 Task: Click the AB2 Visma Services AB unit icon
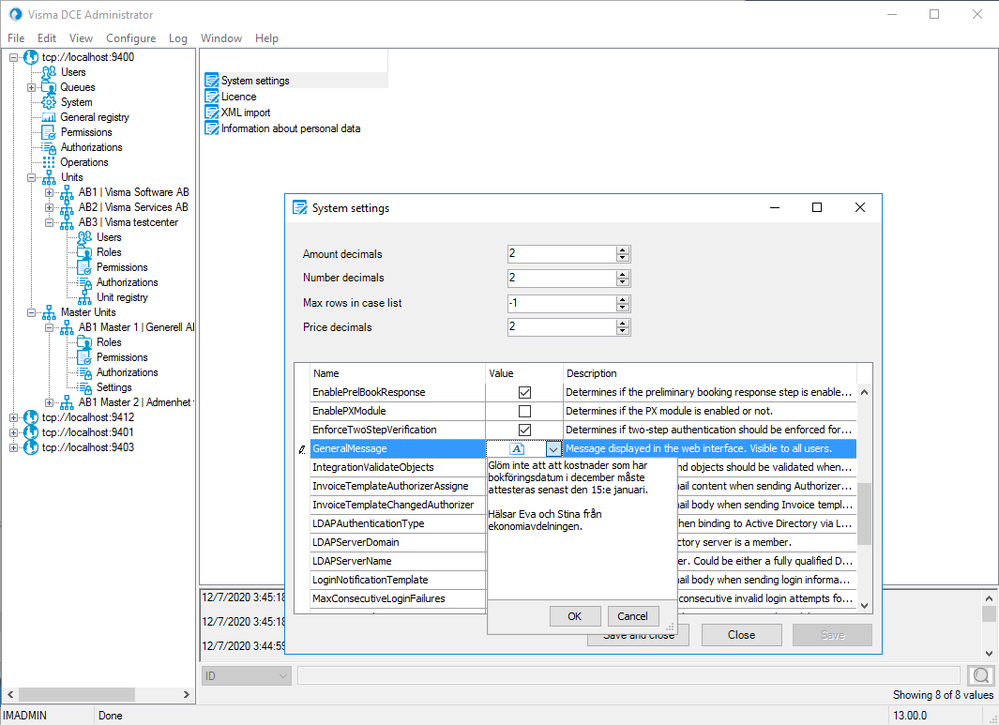click(x=67, y=208)
